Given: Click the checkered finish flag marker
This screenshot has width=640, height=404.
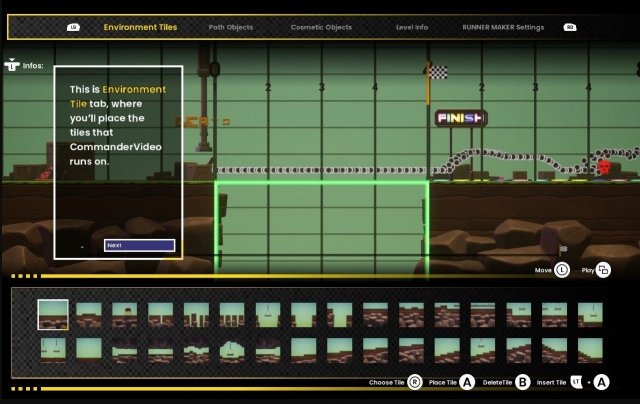Looking at the screenshot, I should [438, 72].
